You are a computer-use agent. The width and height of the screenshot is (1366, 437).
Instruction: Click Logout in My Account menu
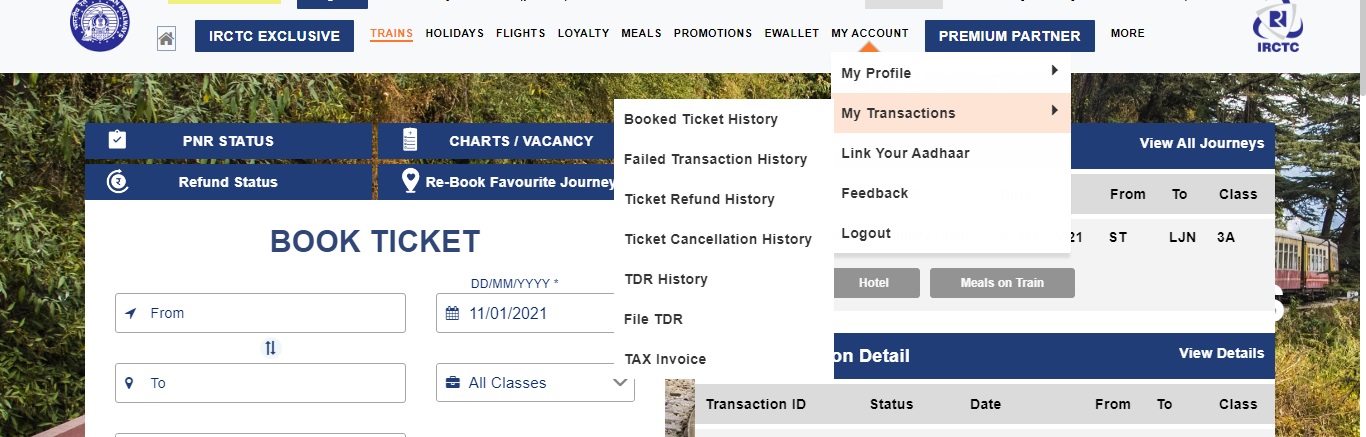coord(866,233)
